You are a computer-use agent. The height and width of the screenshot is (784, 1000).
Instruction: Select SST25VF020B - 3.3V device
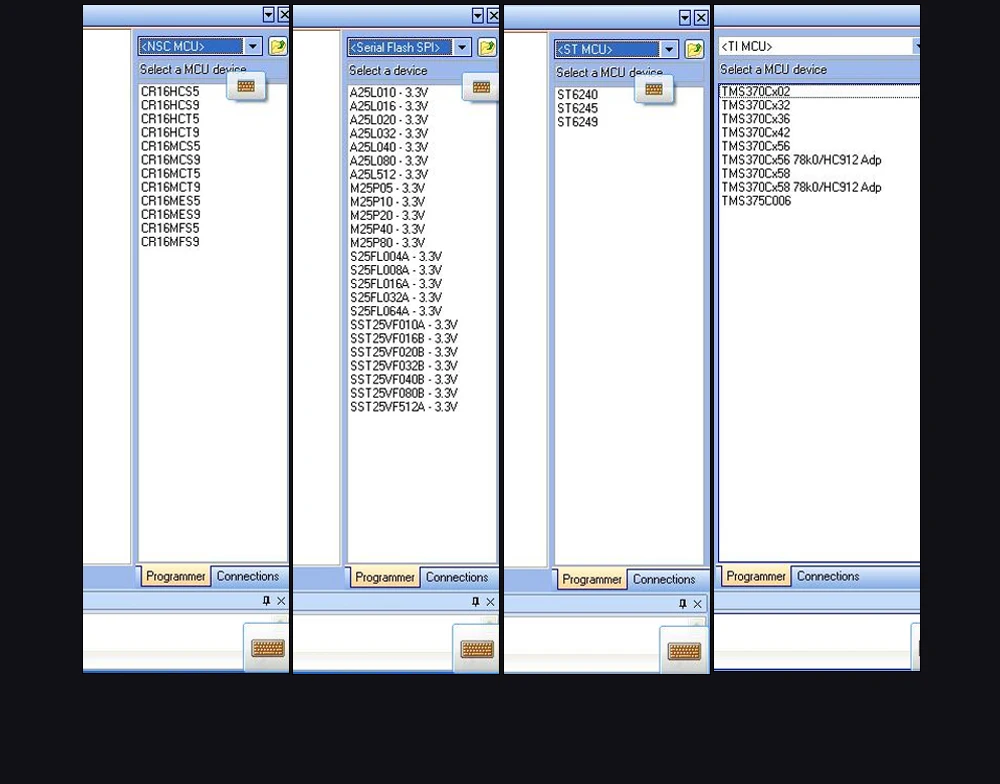[x=404, y=352]
